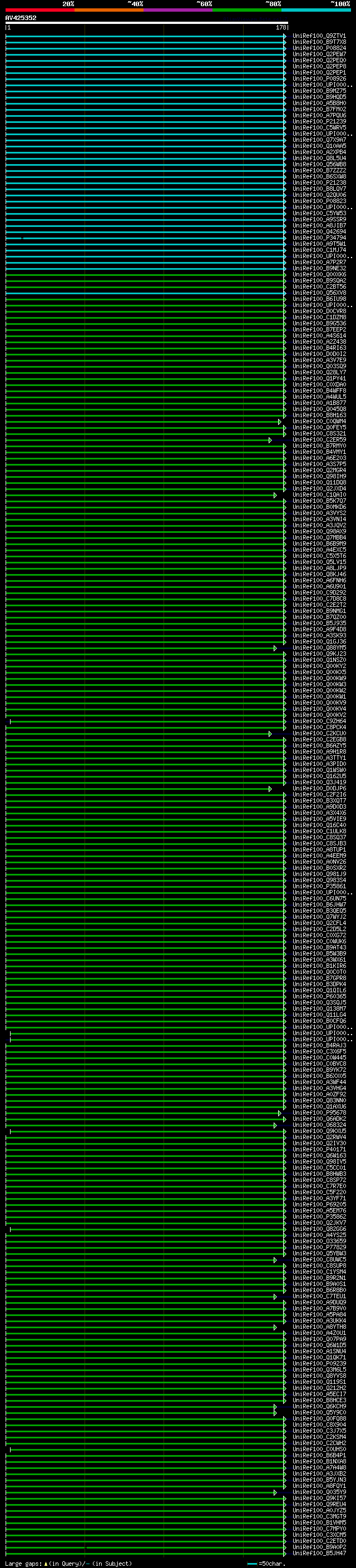
Task: Select the UniRef100_Q98IV5 label
Action: 319,1161
